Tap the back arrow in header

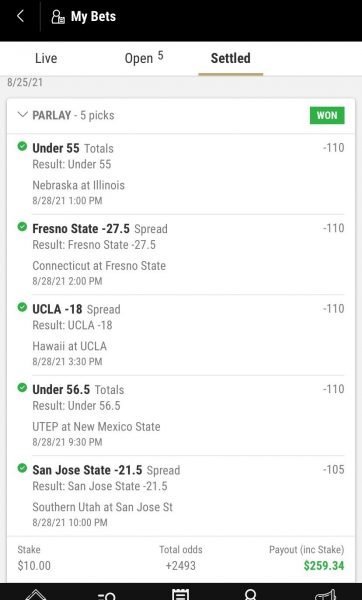click(x=20, y=16)
